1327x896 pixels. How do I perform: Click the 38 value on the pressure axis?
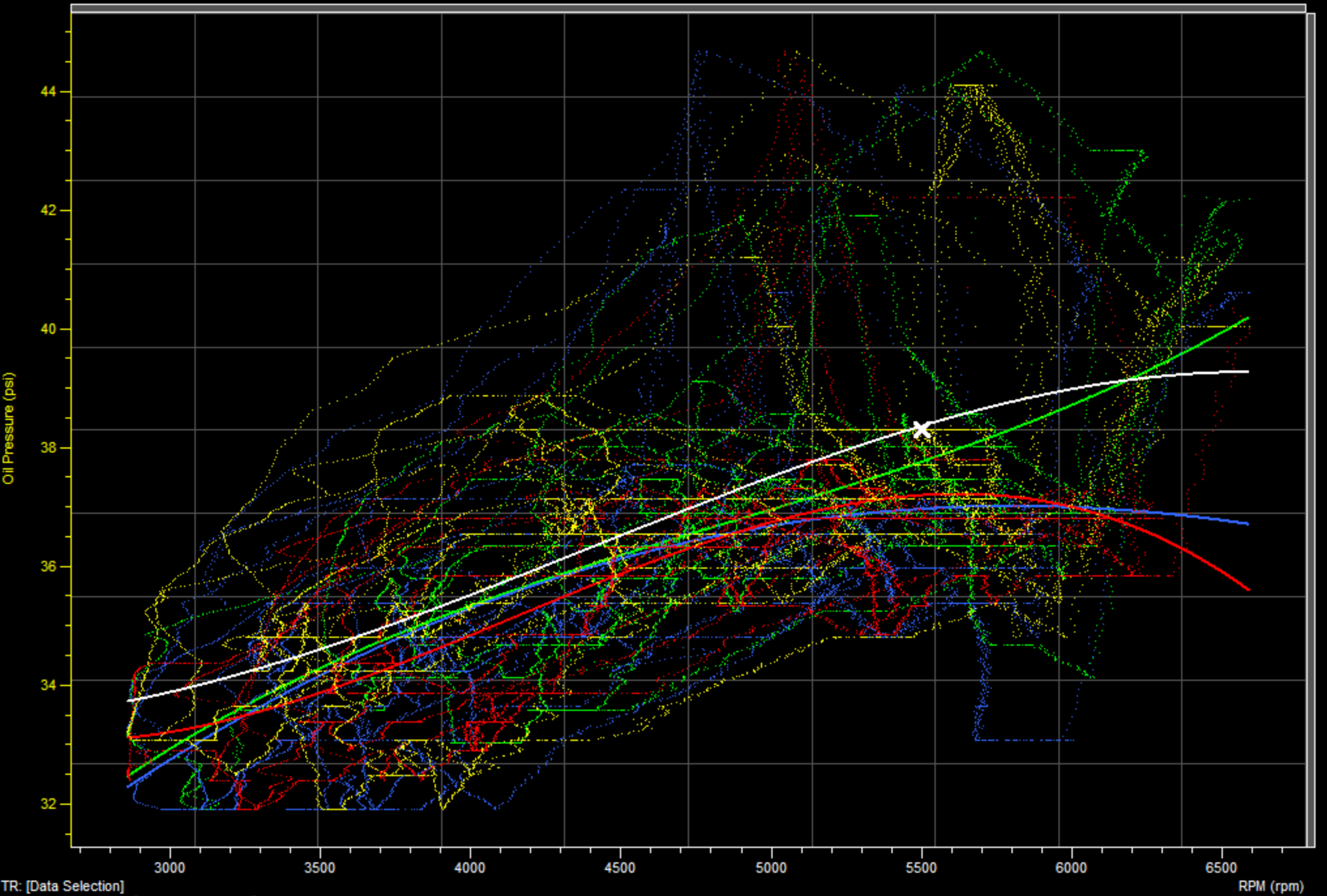click(48, 448)
